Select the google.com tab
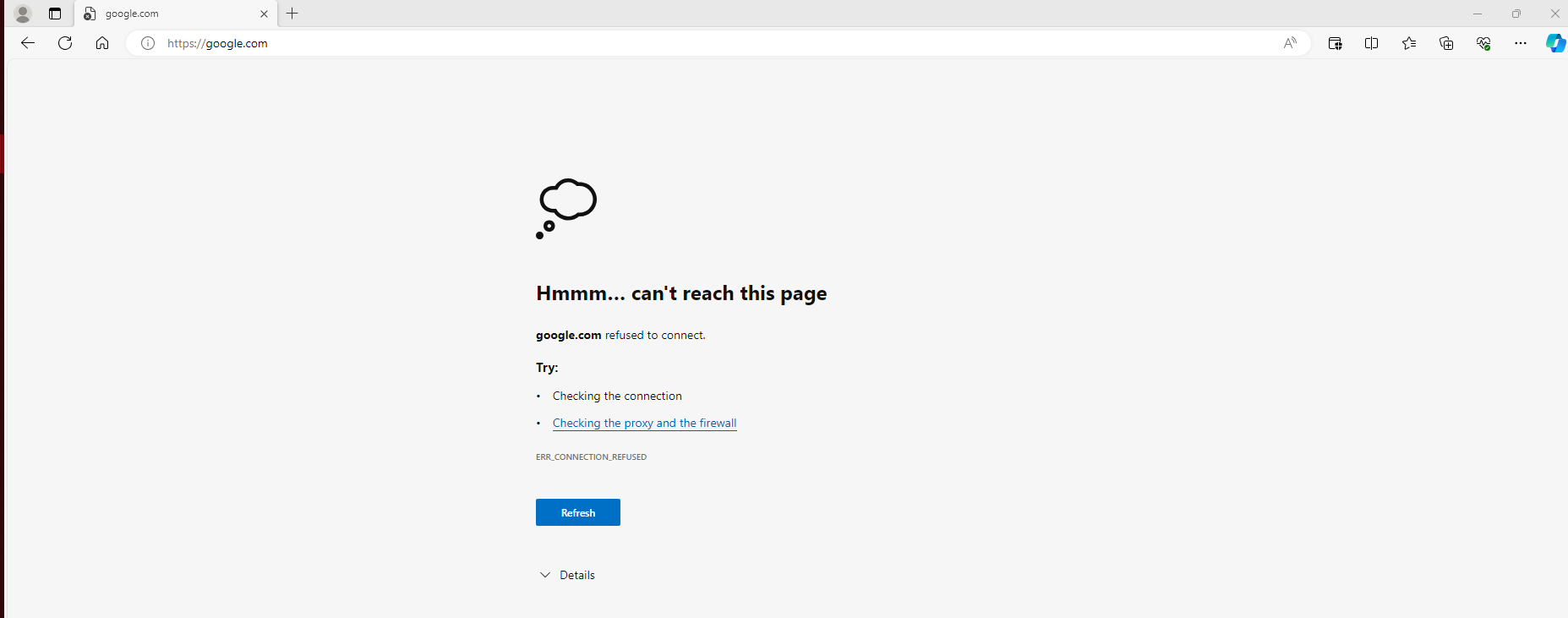The width and height of the screenshot is (1568, 618). (x=176, y=14)
